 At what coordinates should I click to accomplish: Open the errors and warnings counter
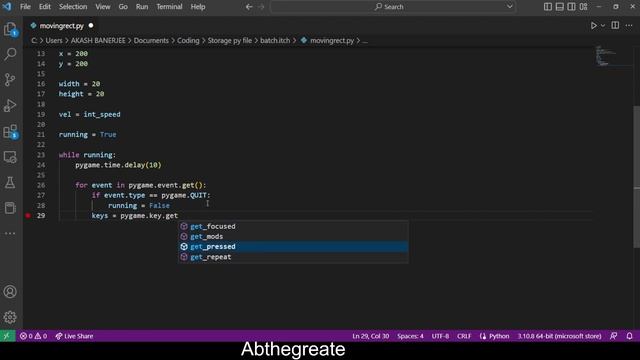pos(33,336)
